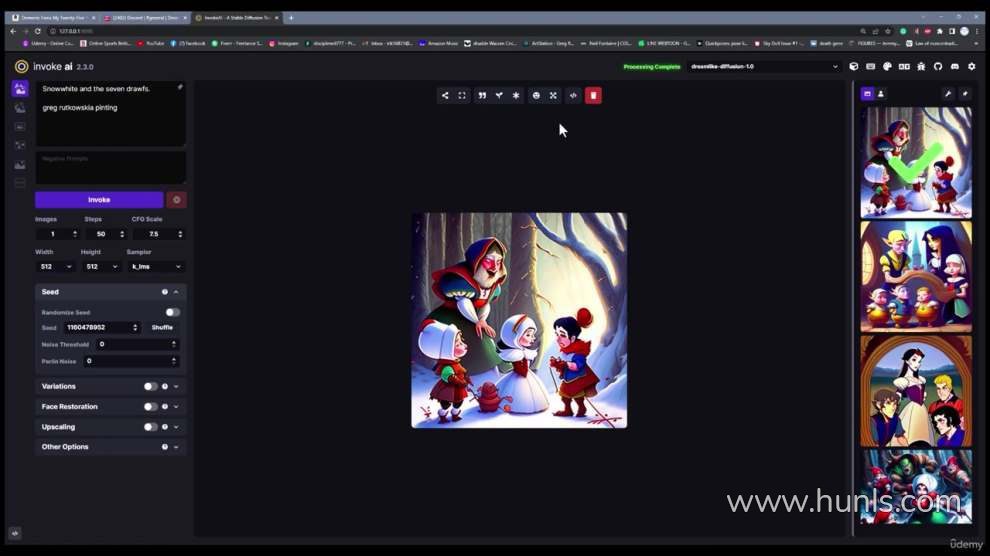Viewport: 990px width, 556px height.
Task: Open the Text to Image tab icon
Action: tap(20, 89)
